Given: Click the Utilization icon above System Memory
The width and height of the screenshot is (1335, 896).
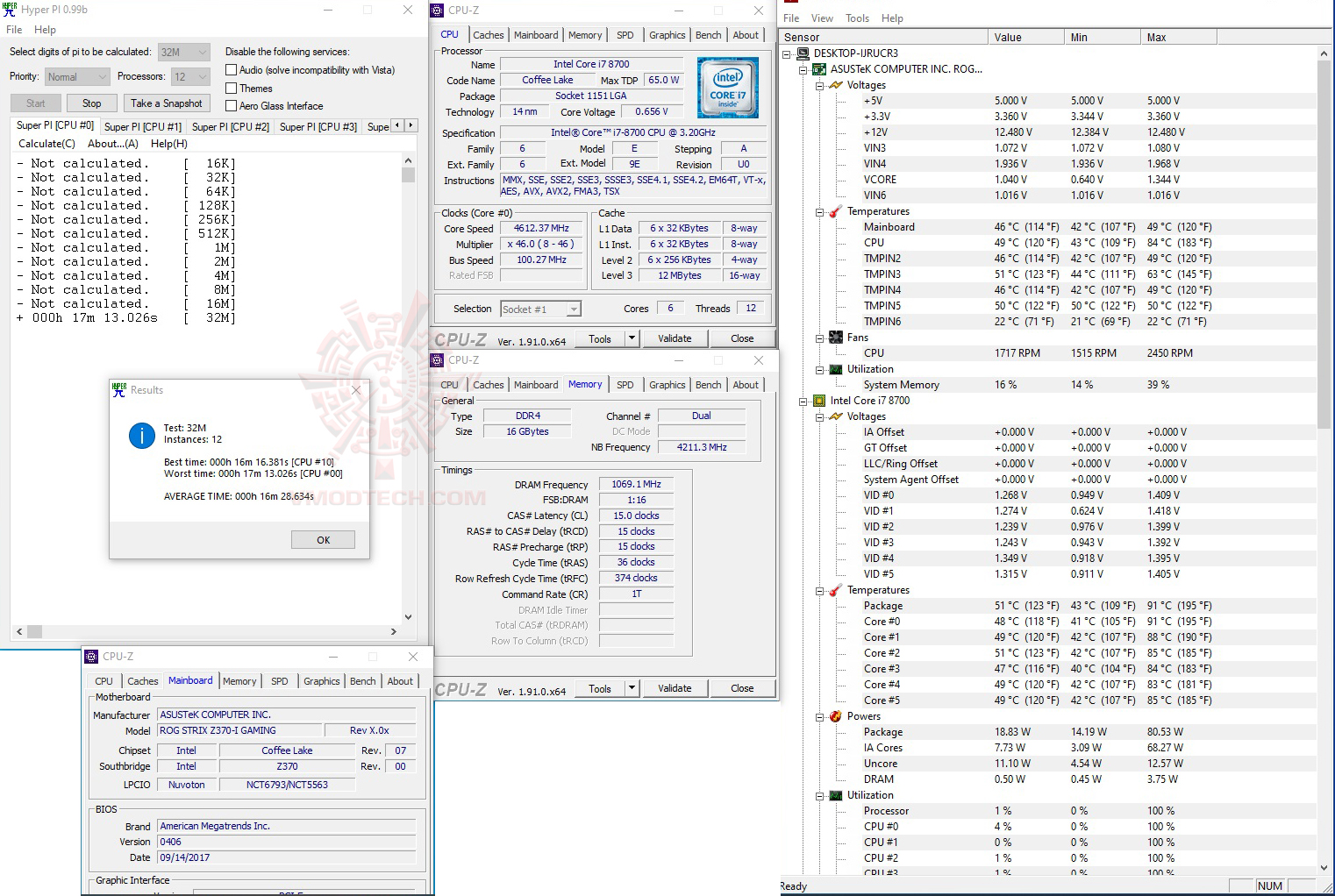Looking at the screenshot, I should pos(836,369).
